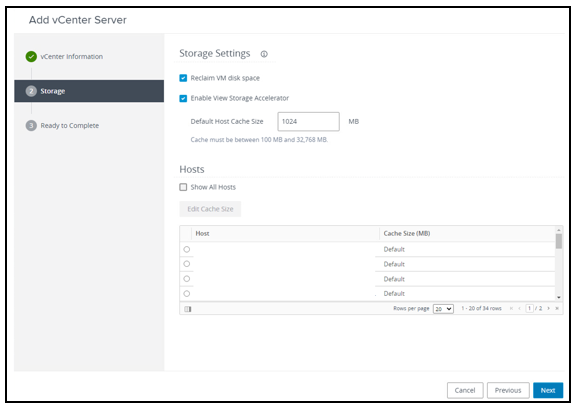Select the fourth host row's radio button
Viewport: 576px width, 408px height.
tap(187, 293)
